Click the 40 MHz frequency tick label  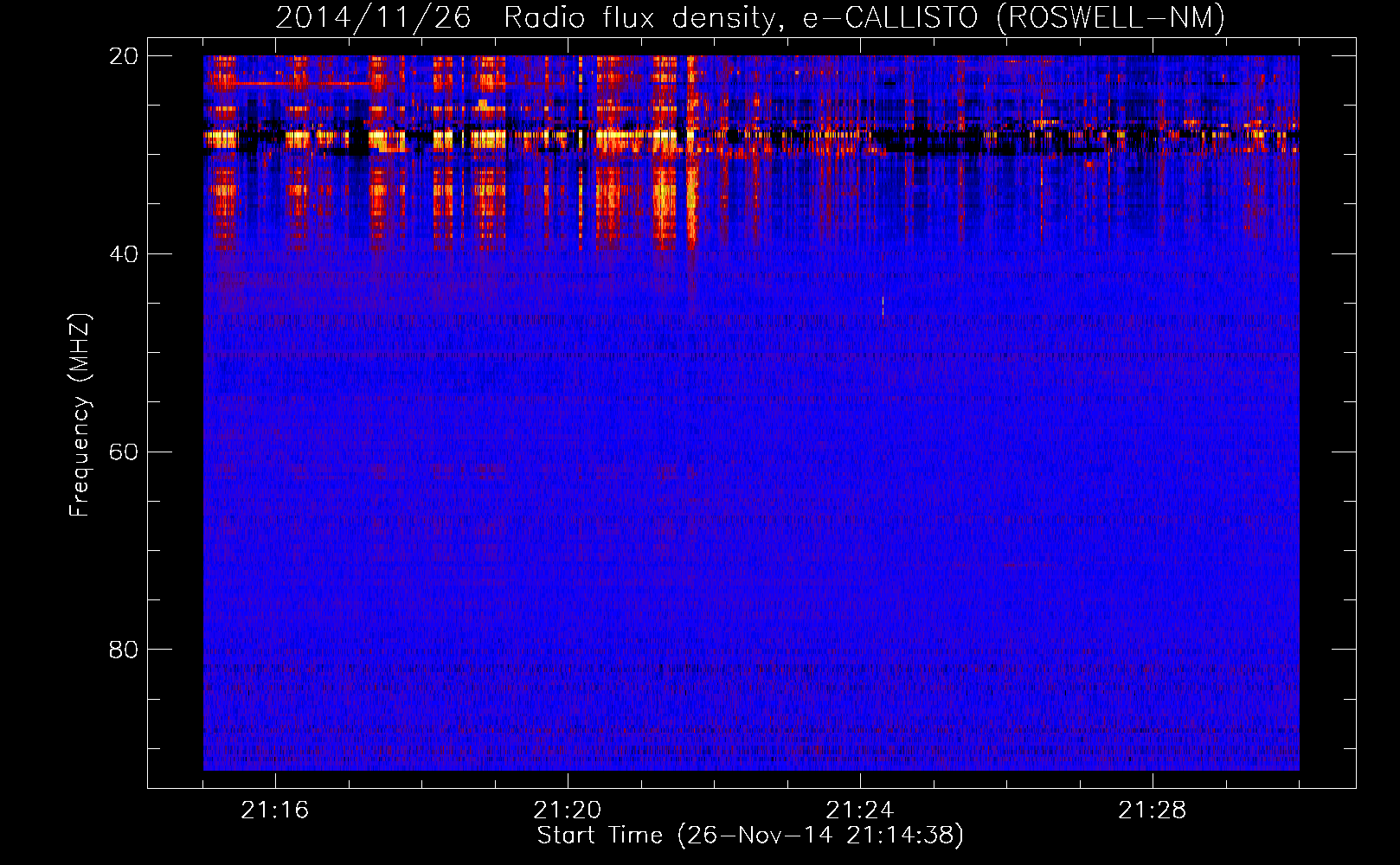(124, 254)
